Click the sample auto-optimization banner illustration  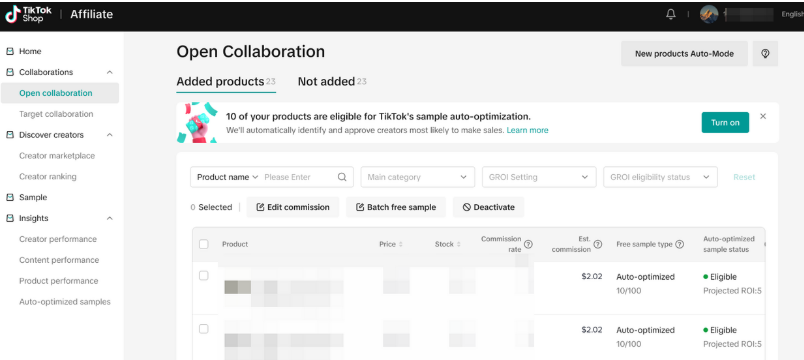point(196,123)
